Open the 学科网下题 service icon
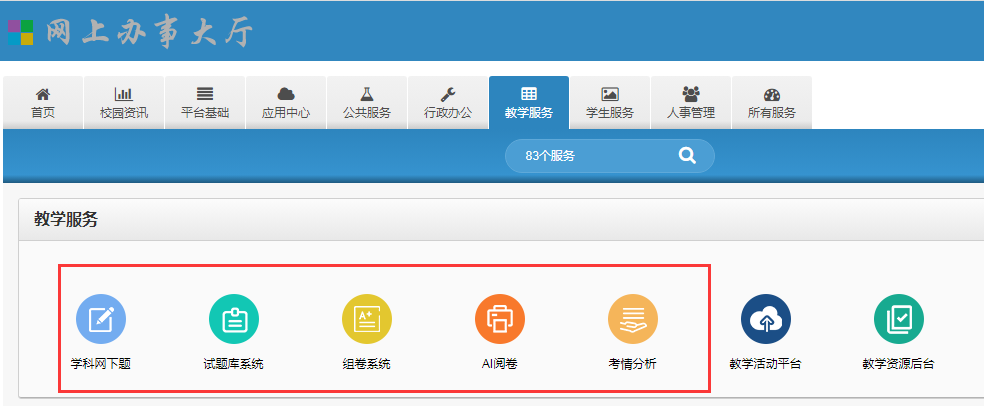This screenshot has height=406, width=984. pyautogui.click(x=101, y=320)
